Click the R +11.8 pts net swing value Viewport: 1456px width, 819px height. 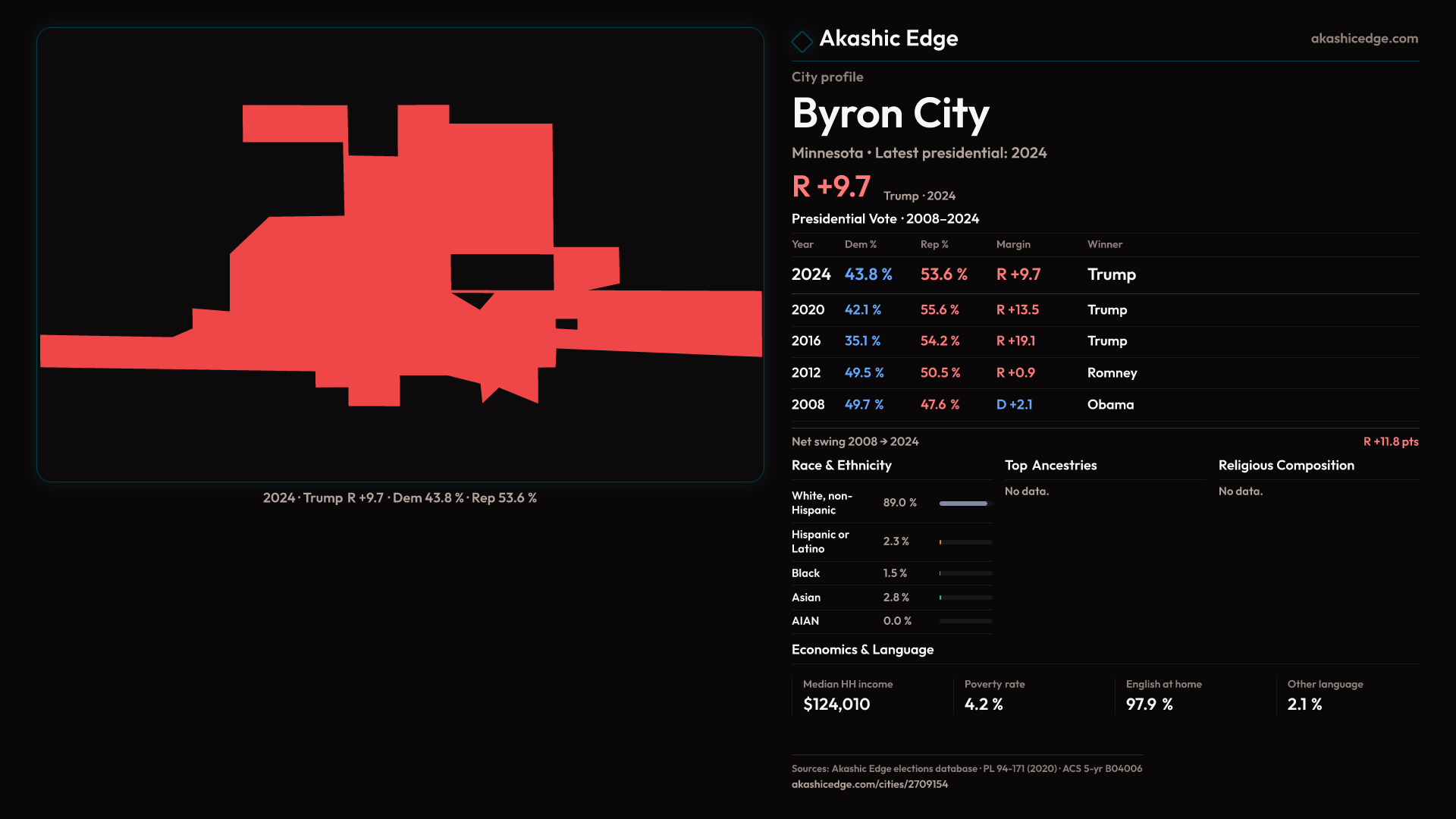1390,441
